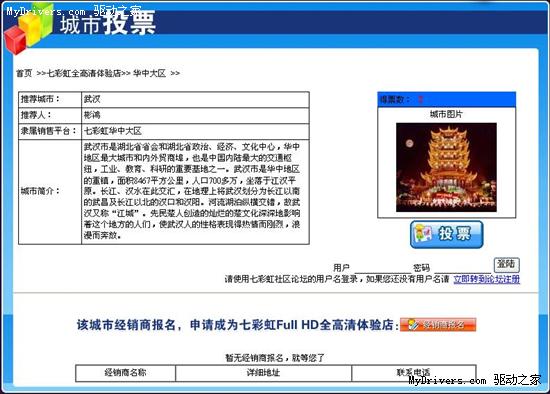Focus the 用户 username input field

click(x=382, y=268)
